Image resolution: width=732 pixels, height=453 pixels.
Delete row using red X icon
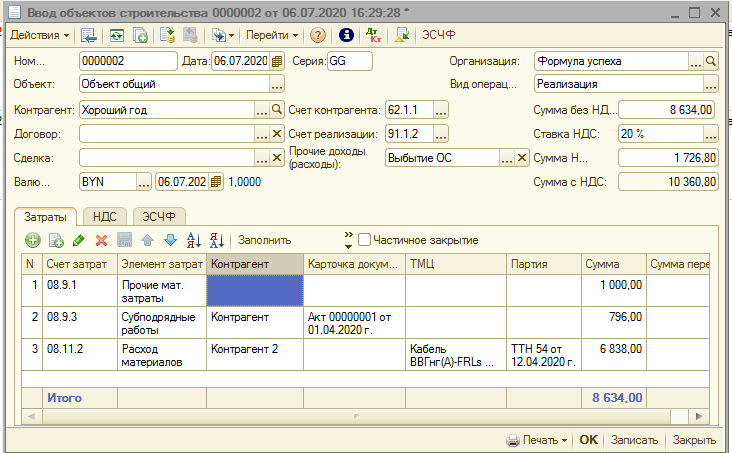[101, 240]
